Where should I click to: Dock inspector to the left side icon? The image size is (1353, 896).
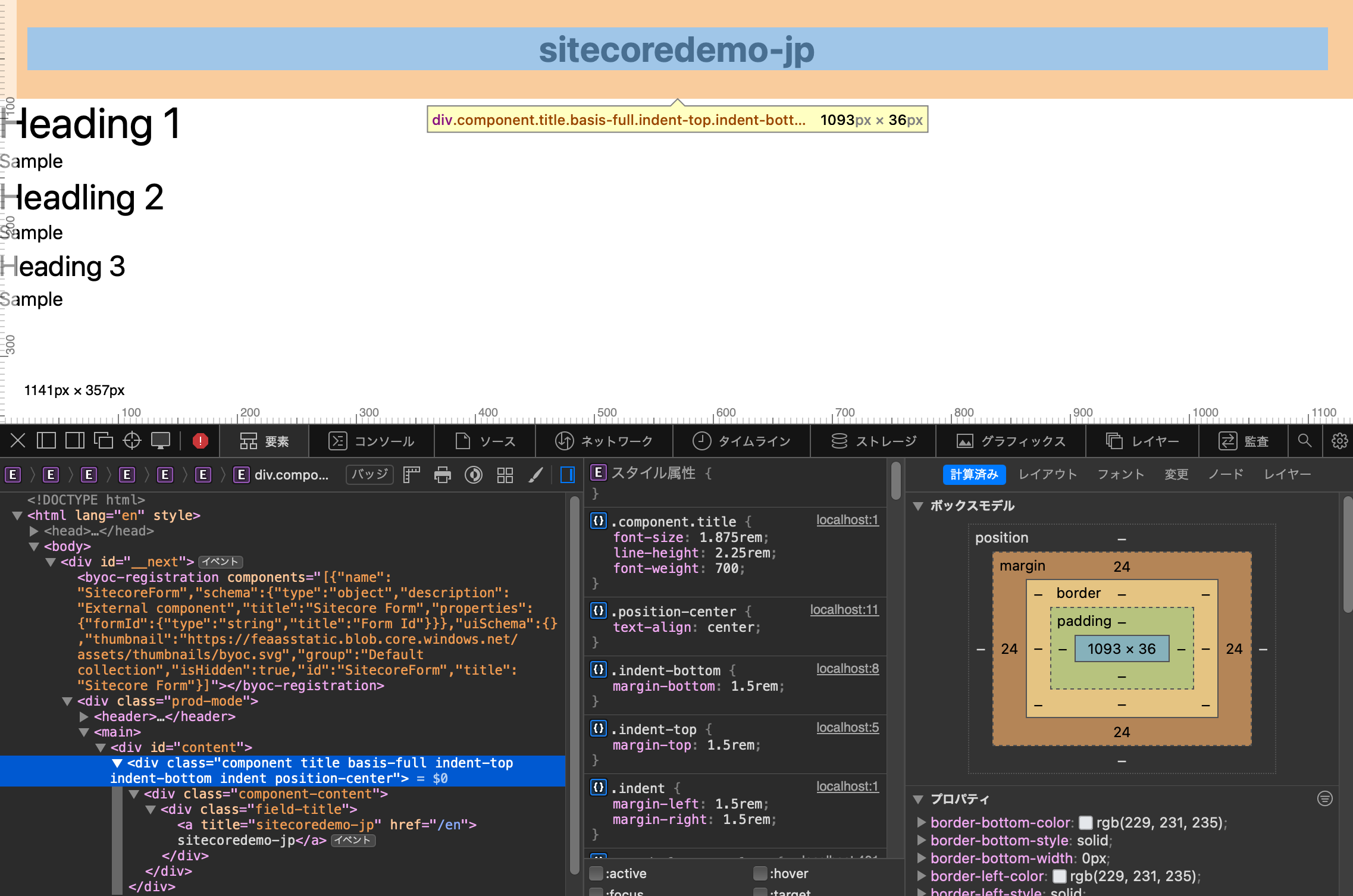coord(46,441)
